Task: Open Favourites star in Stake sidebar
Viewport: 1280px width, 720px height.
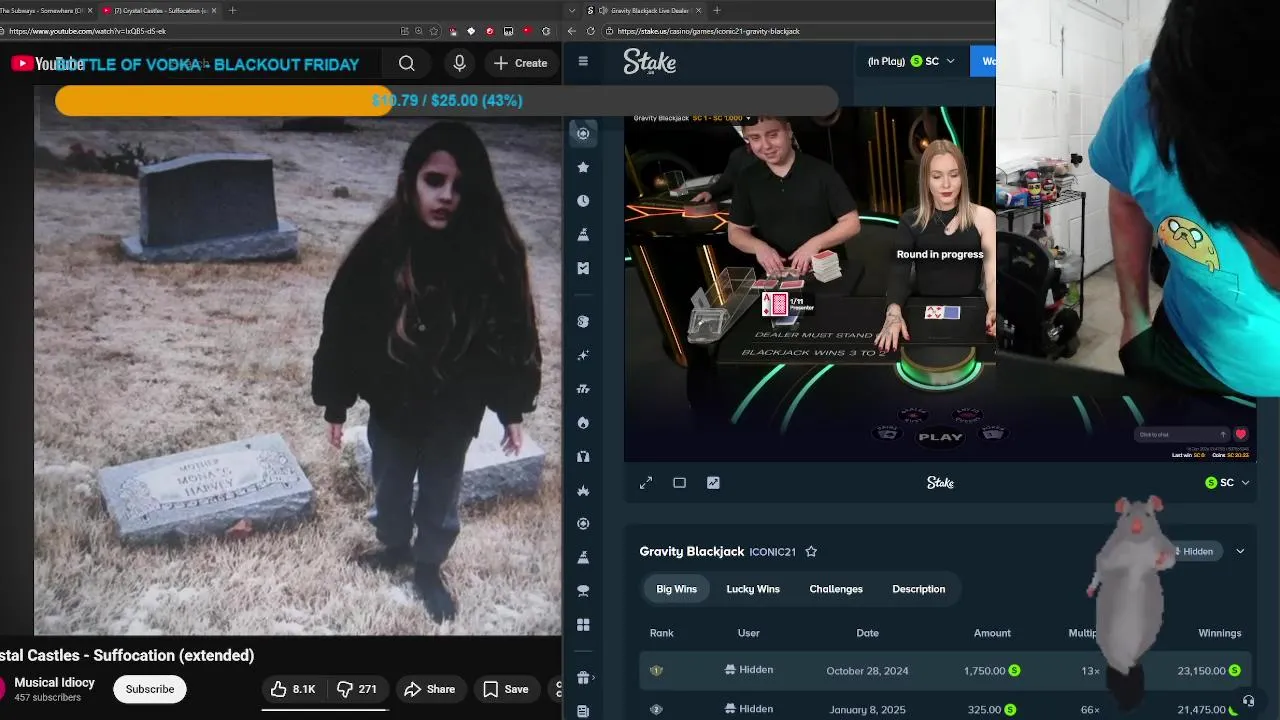Action: pos(583,167)
